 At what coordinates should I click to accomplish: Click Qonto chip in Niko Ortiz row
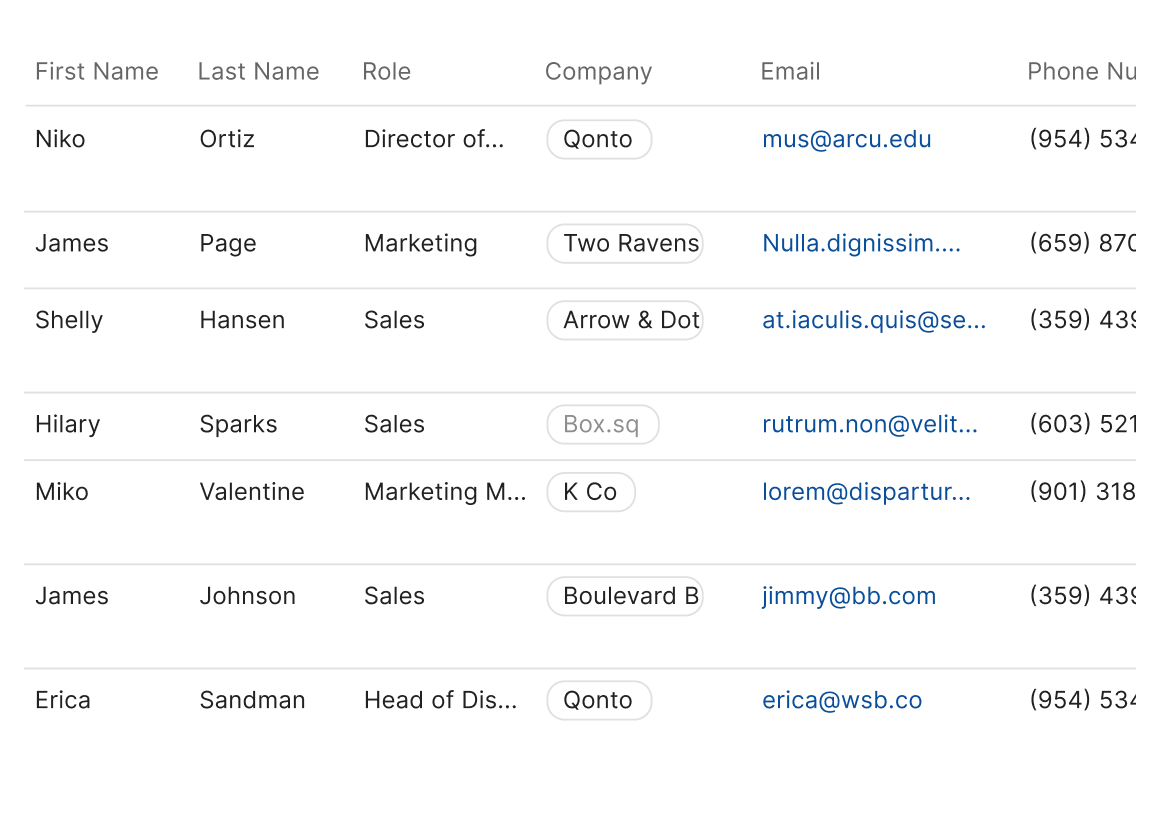(x=599, y=139)
